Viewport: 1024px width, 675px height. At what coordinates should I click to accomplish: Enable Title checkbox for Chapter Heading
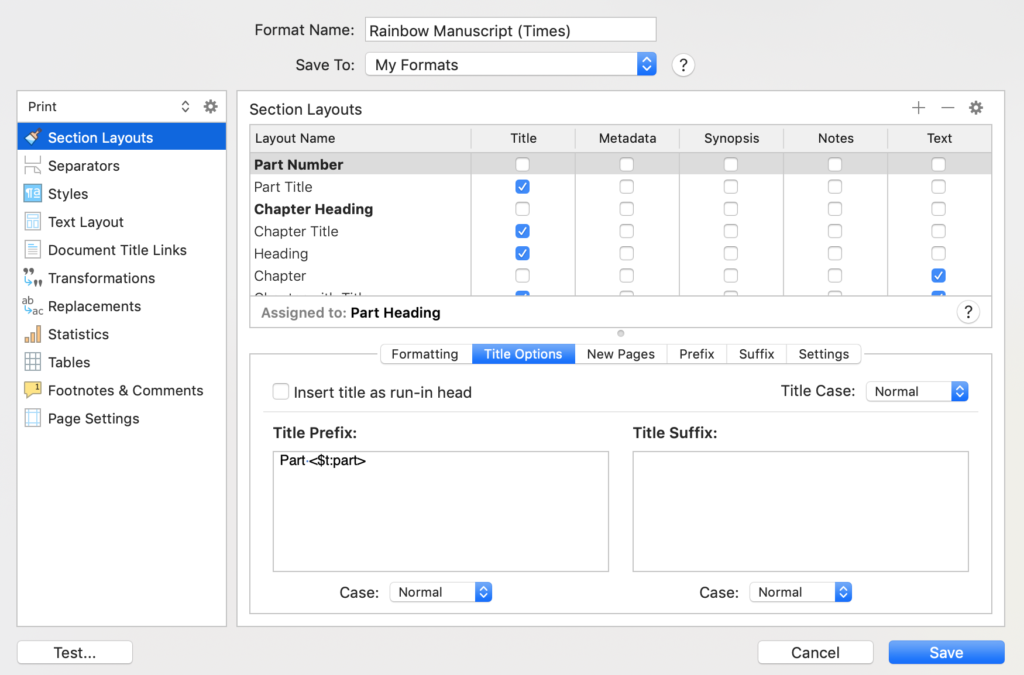(x=522, y=209)
